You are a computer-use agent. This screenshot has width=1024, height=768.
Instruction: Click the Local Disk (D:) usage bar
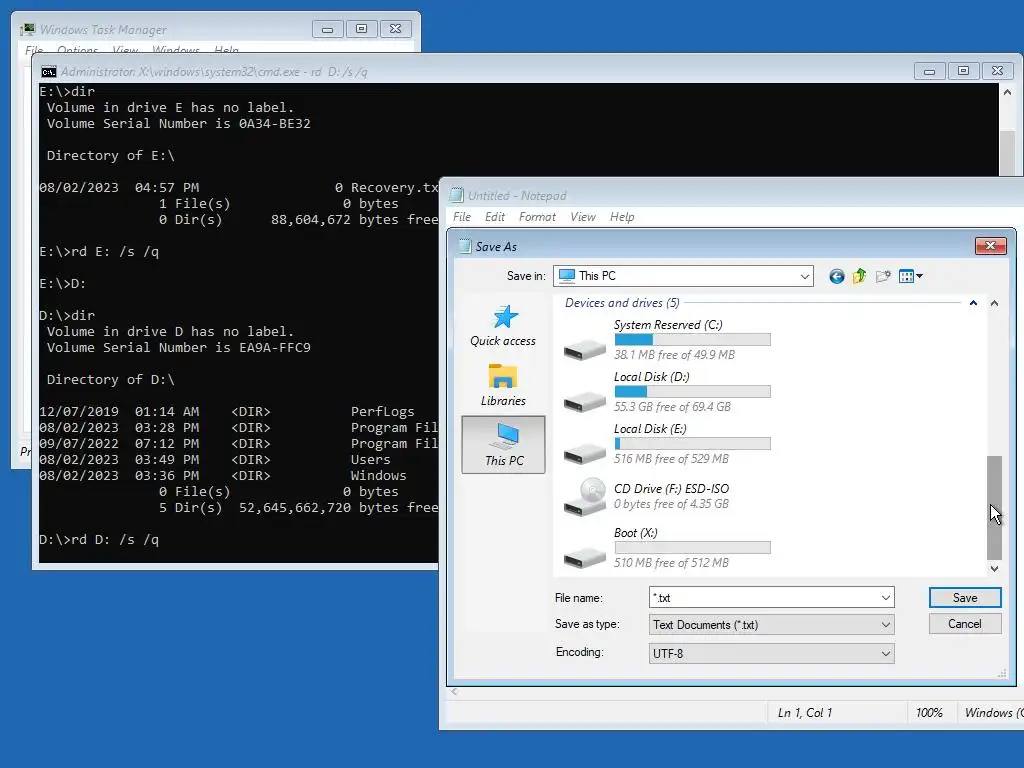point(692,391)
